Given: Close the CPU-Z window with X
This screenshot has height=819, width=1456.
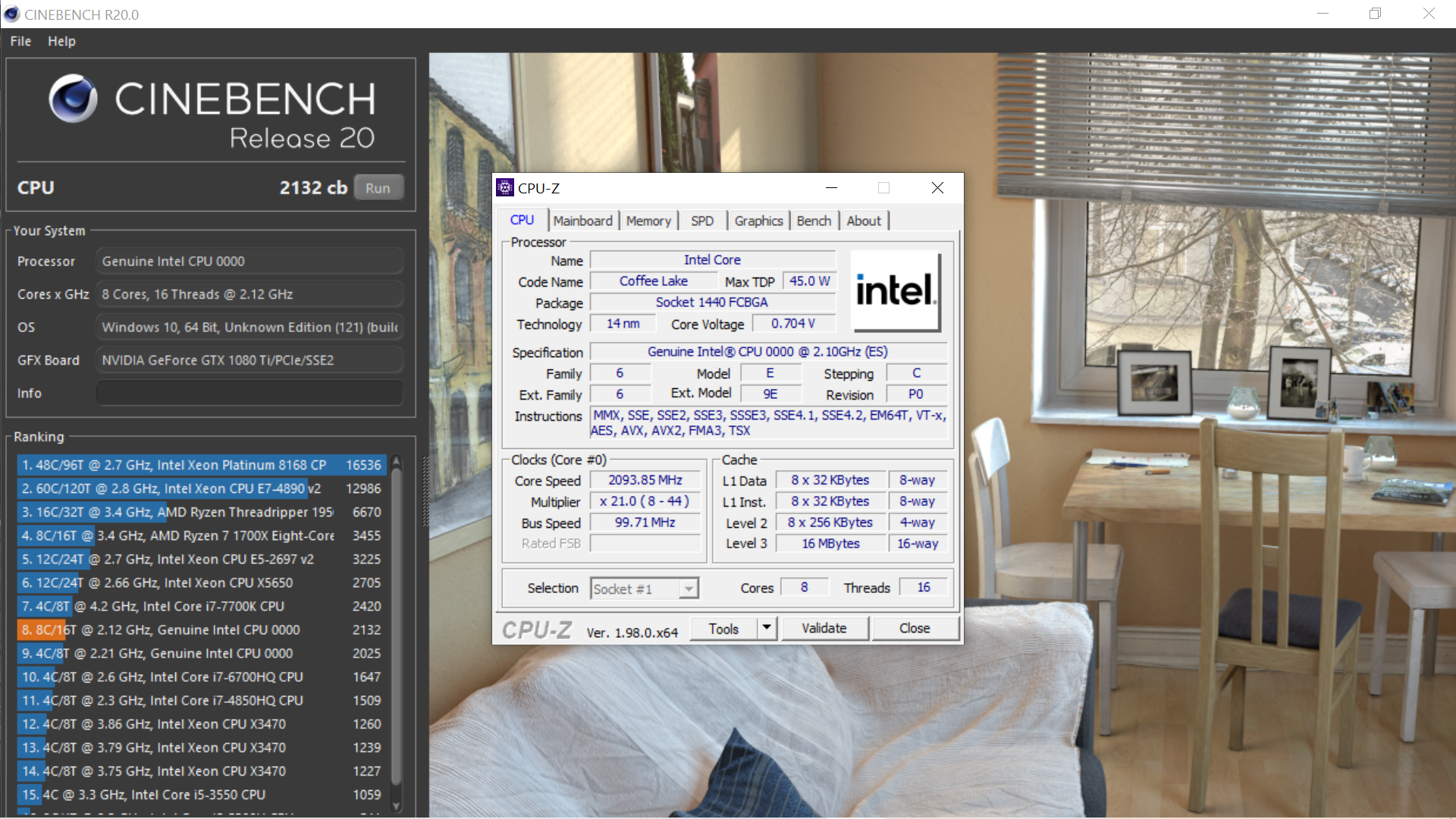Looking at the screenshot, I should pos(937,188).
